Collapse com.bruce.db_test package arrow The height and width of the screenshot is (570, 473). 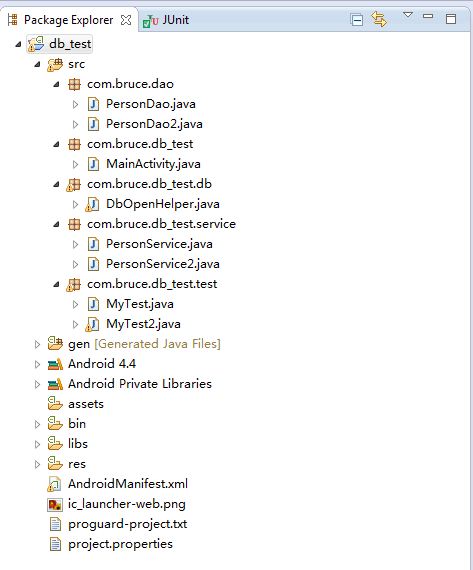click(56, 145)
